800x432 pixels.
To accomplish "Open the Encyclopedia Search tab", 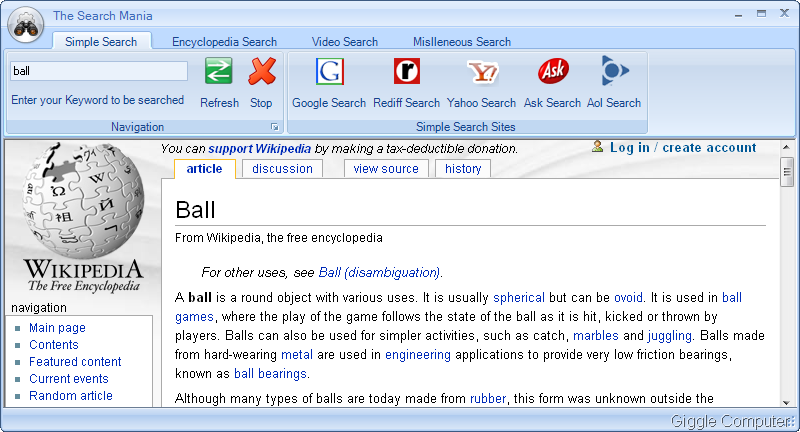I will [x=224, y=42].
